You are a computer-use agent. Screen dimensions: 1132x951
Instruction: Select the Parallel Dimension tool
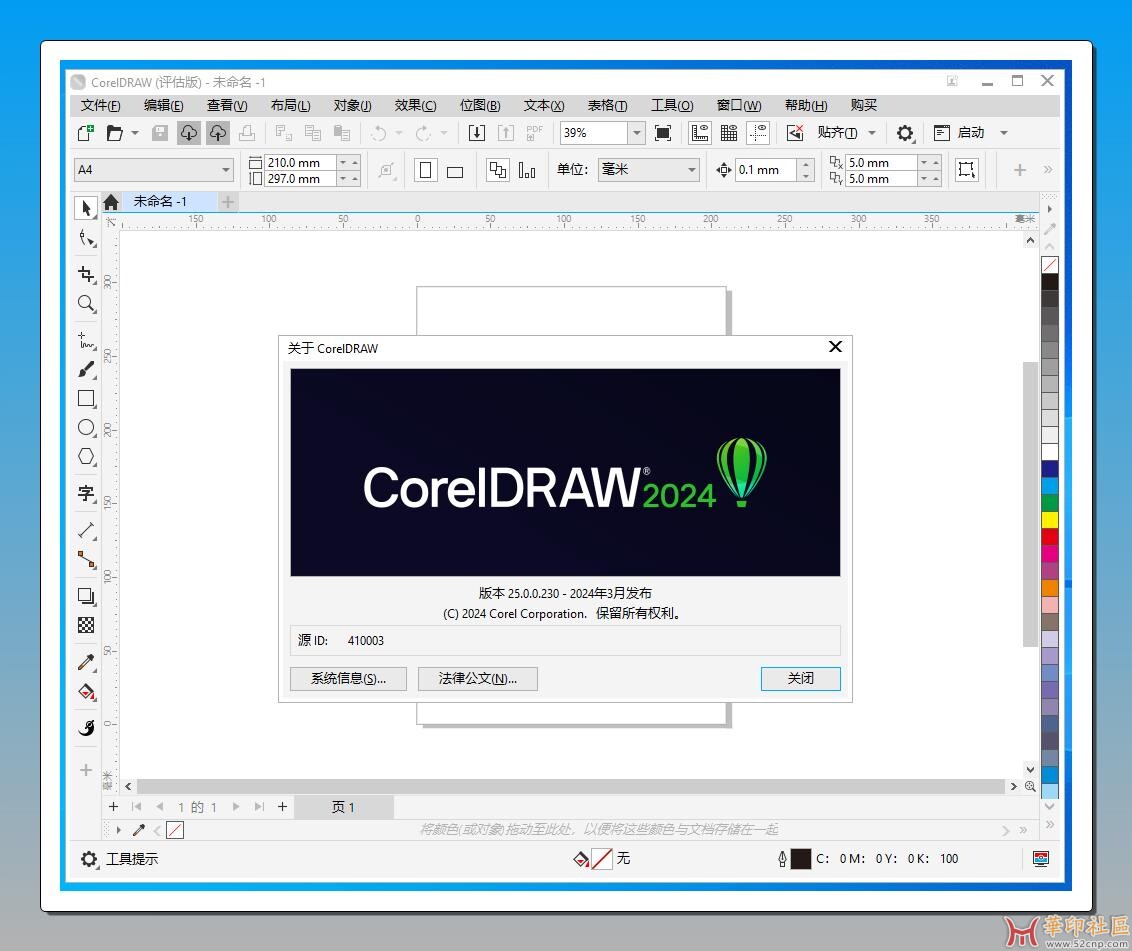pyautogui.click(x=86, y=530)
